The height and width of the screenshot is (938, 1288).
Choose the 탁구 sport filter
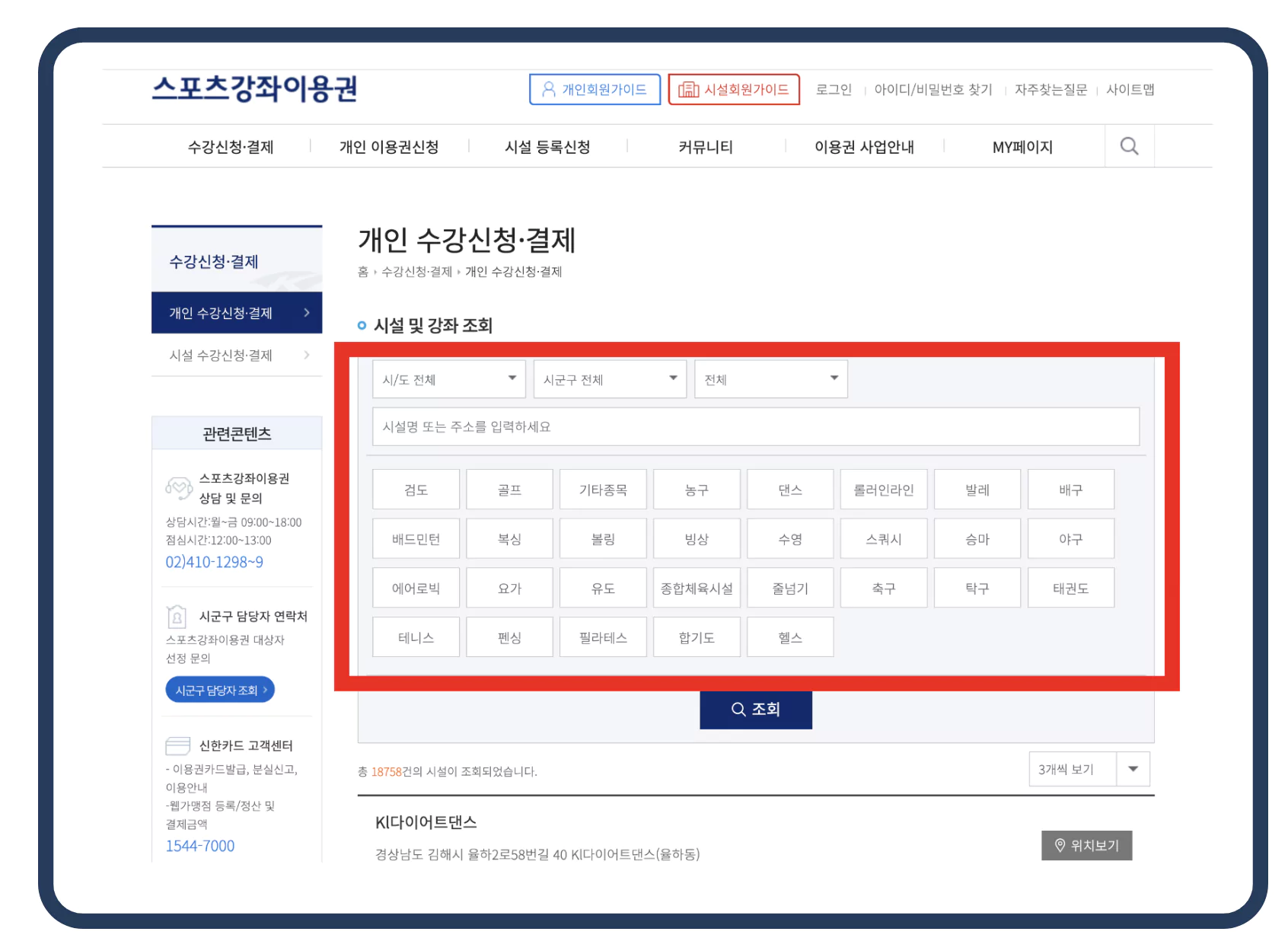[977, 588]
